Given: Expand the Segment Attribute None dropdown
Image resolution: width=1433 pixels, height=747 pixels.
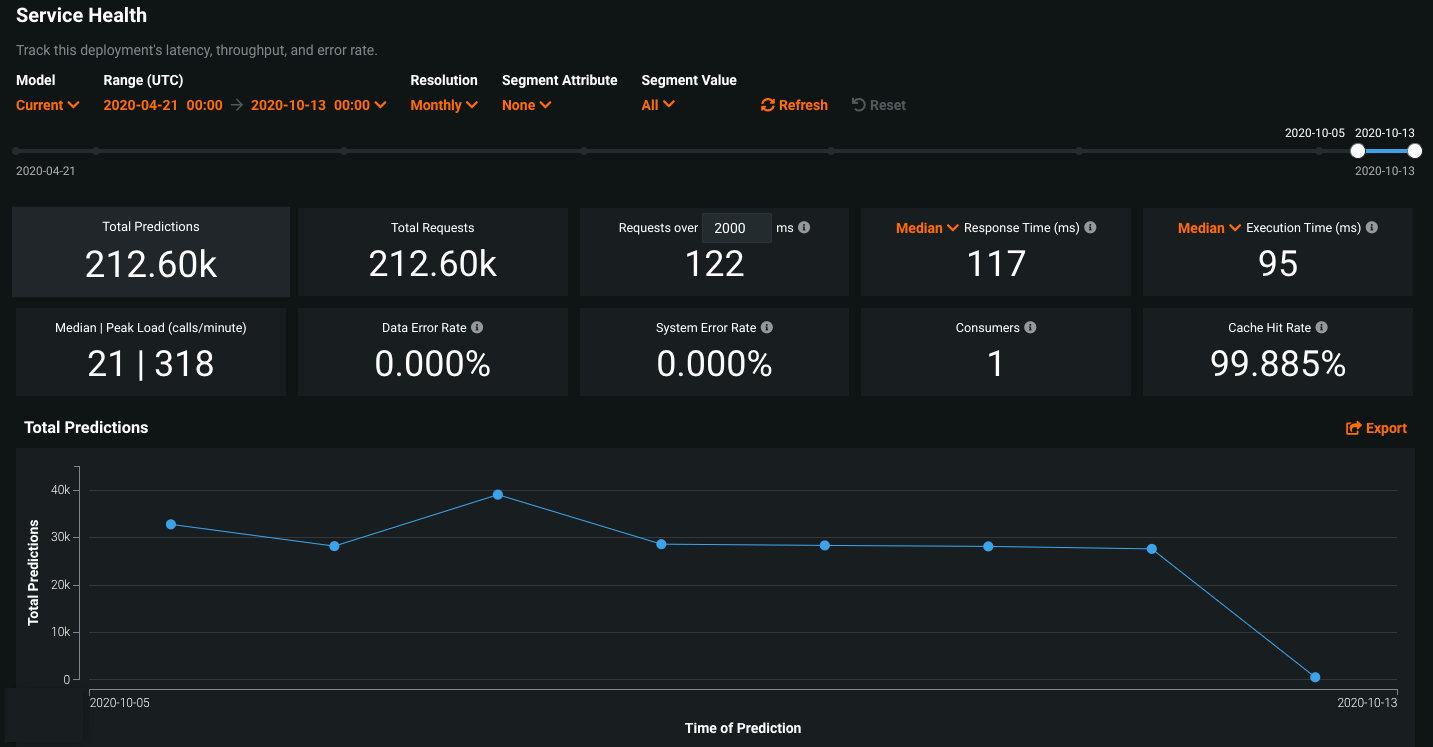Looking at the screenshot, I should (x=526, y=105).
